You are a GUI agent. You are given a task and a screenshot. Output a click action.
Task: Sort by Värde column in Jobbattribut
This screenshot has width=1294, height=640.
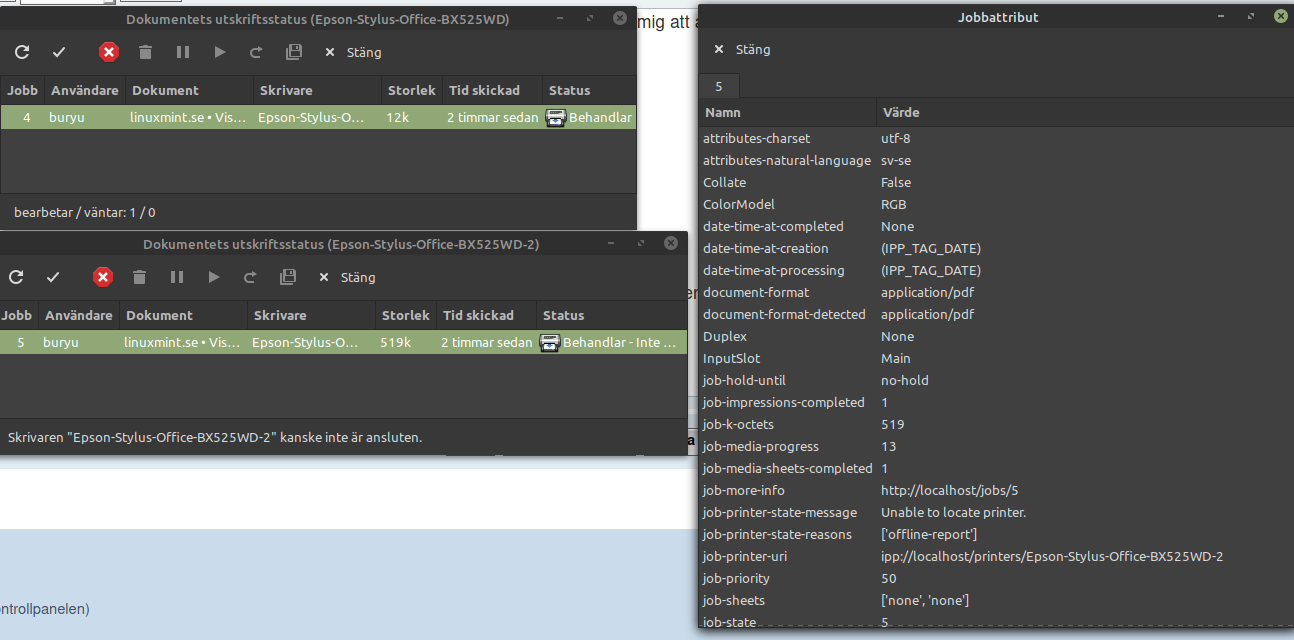[x=1085, y=113]
